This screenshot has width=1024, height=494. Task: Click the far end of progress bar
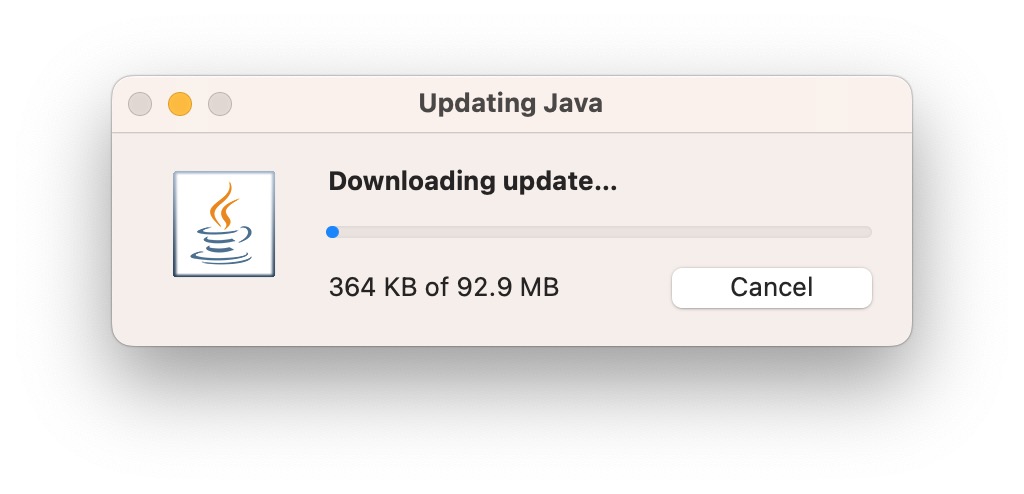[x=867, y=231]
